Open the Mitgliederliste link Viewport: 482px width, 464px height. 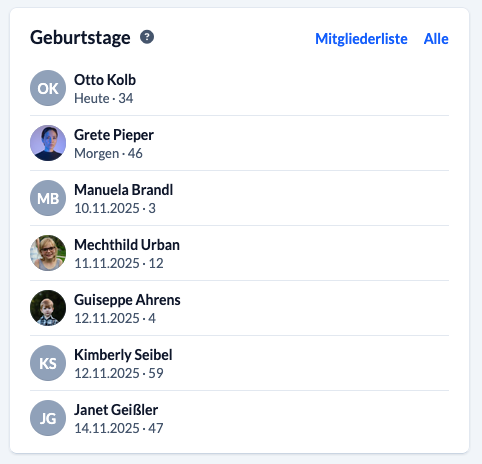click(x=361, y=39)
